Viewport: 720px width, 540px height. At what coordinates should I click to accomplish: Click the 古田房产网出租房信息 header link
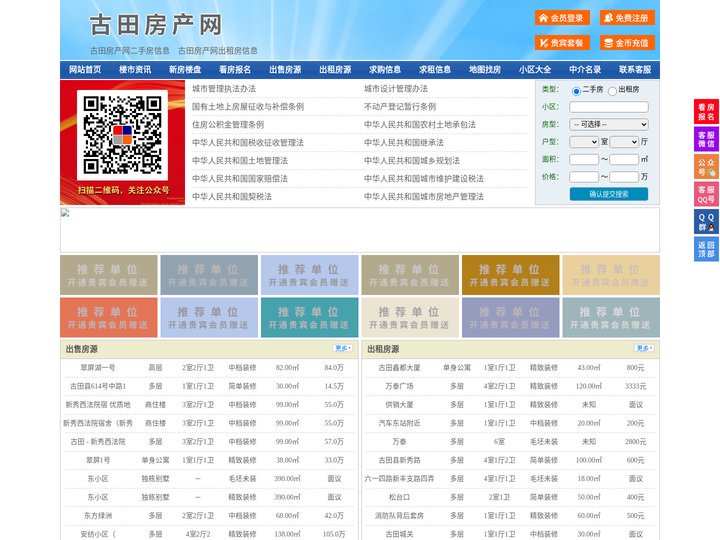point(218,51)
